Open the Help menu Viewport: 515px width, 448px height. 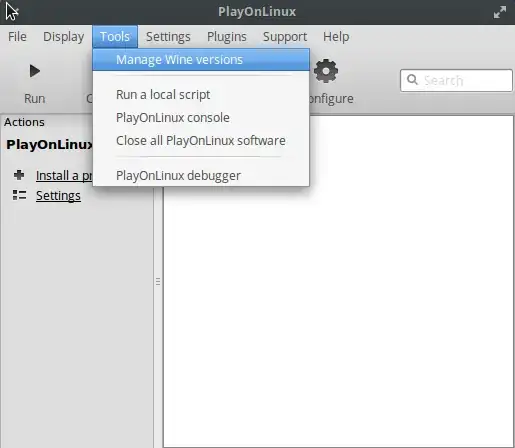click(x=336, y=37)
